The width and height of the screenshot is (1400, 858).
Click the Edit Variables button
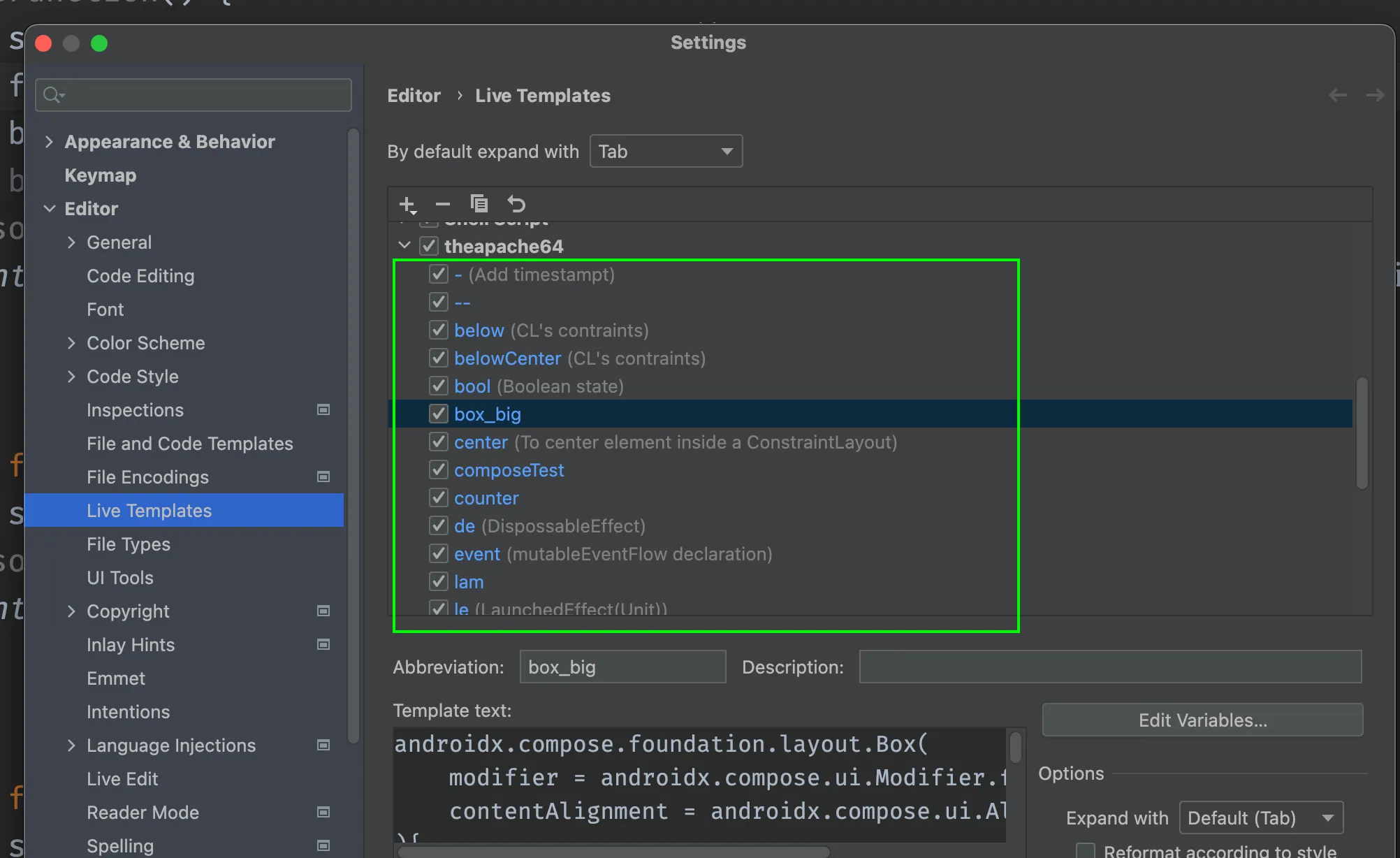click(x=1202, y=720)
